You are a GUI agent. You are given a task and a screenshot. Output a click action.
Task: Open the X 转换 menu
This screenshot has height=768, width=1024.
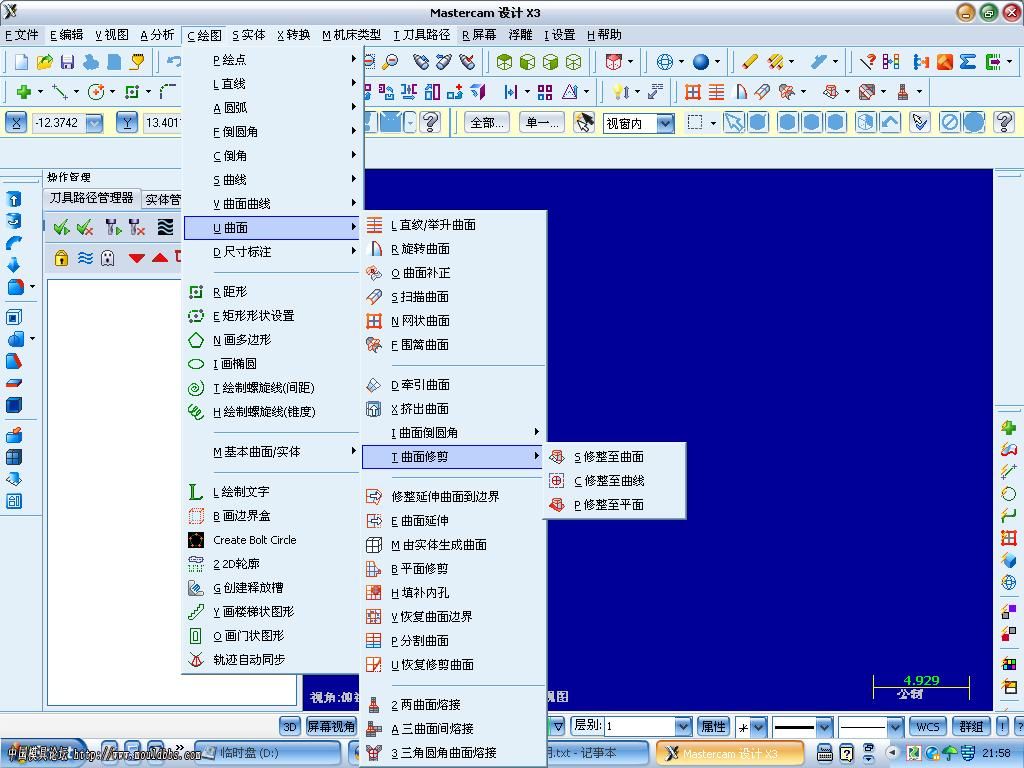(293, 35)
